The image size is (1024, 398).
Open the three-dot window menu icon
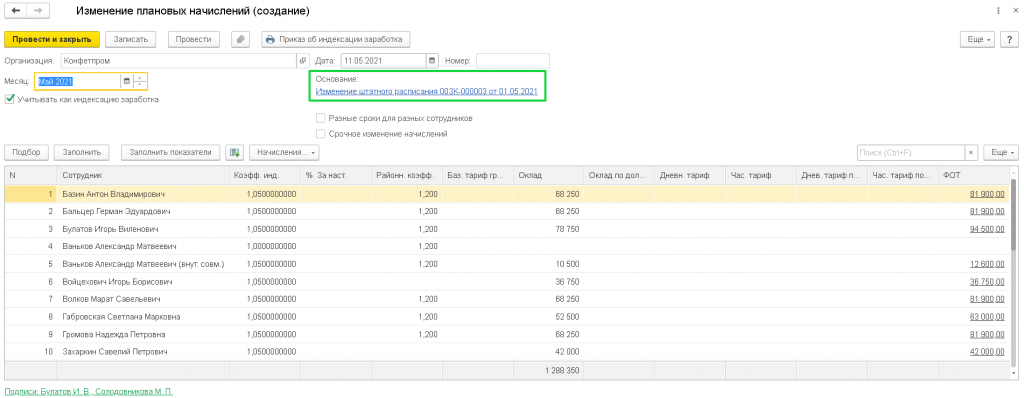tap(999, 11)
